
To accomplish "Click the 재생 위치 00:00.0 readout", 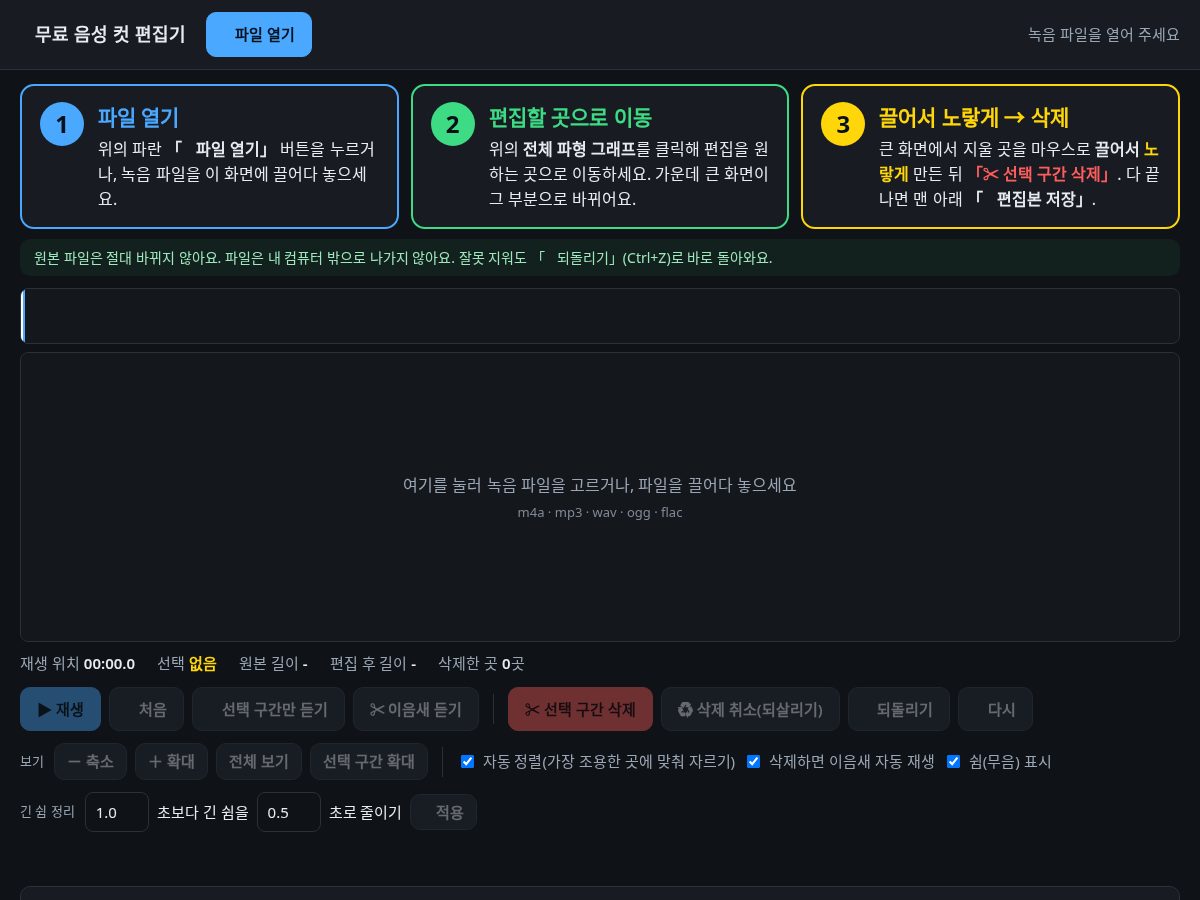I will tap(77, 663).
